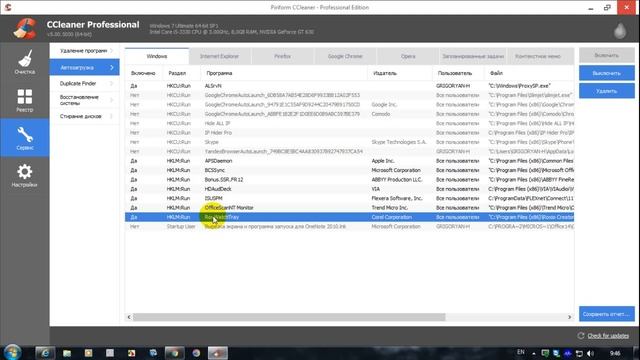640x360 pixels.
Task: Switch to the Windows tab
Action: click(x=157, y=56)
